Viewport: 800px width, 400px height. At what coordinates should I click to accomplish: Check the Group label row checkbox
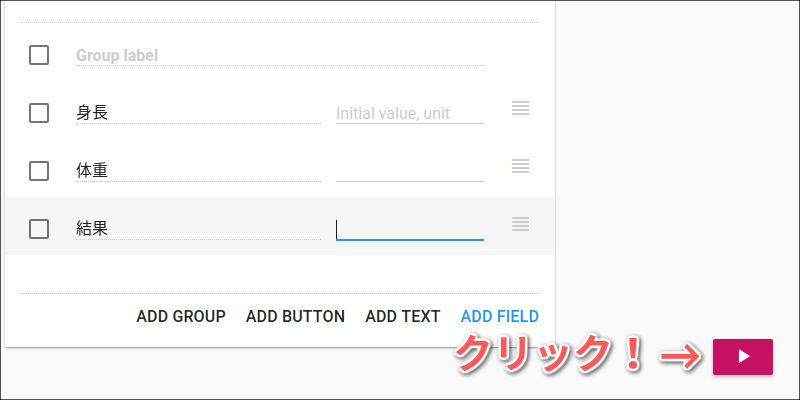39,55
